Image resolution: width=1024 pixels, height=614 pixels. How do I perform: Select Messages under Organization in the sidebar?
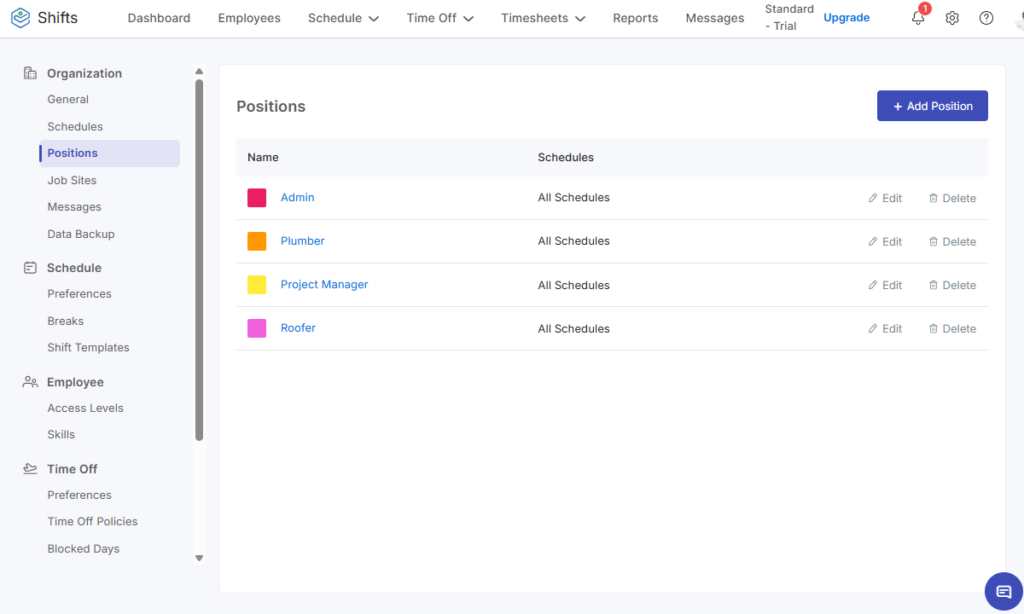[74, 207]
